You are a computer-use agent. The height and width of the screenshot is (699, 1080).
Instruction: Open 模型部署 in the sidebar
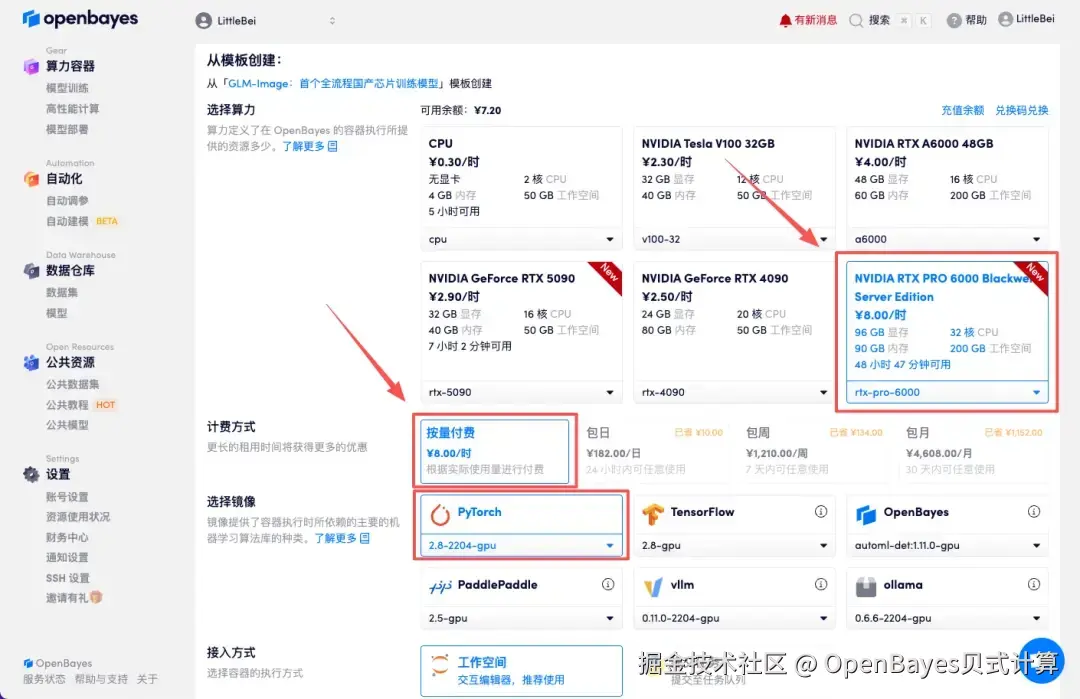(x=67, y=129)
